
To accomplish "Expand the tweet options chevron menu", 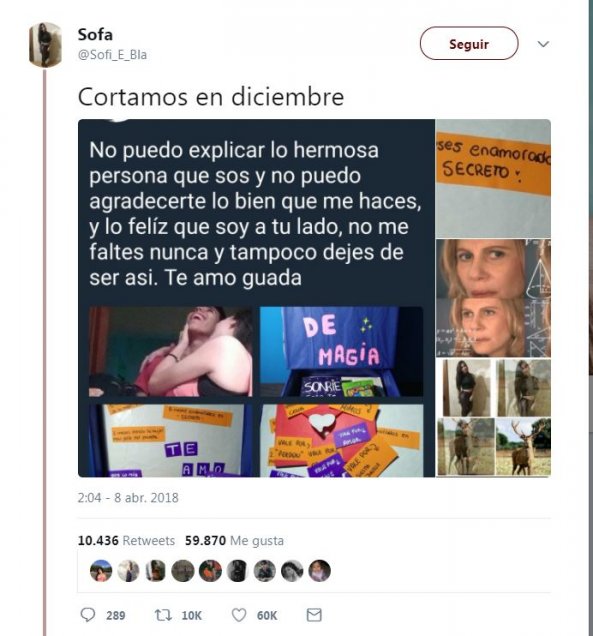I will (543, 44).
